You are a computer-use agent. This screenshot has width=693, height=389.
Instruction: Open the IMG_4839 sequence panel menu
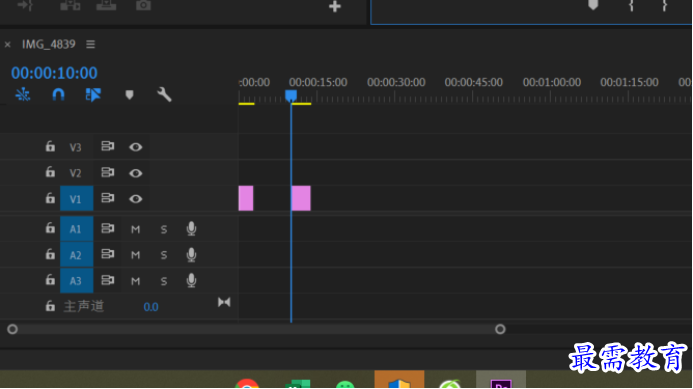[91, 44]
